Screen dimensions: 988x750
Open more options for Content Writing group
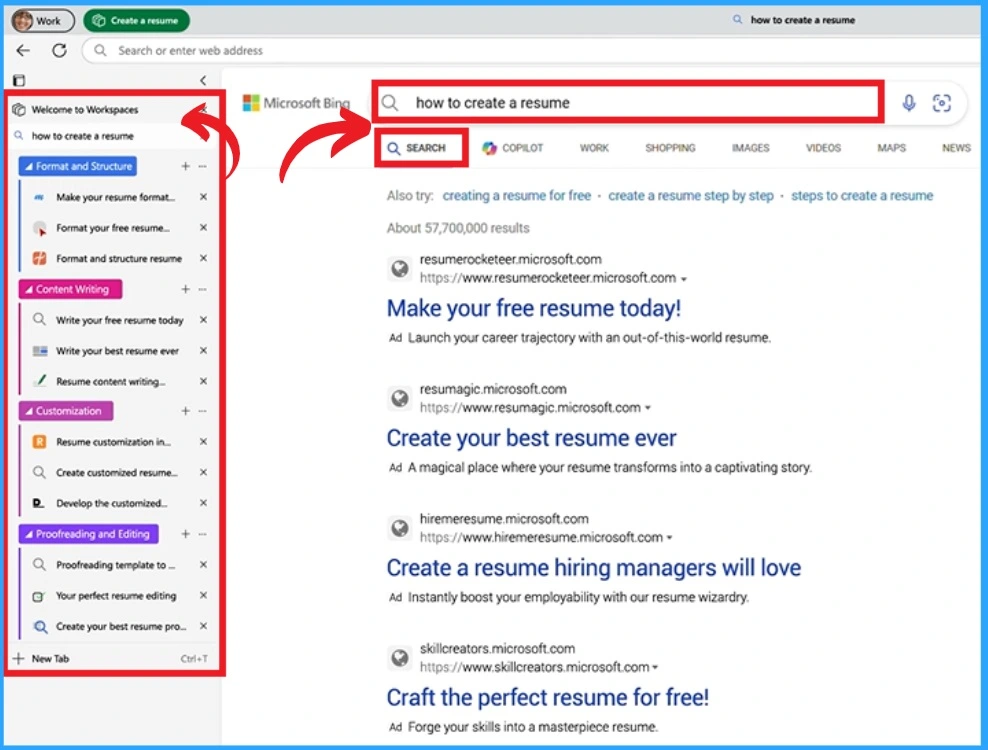(203, 289)
